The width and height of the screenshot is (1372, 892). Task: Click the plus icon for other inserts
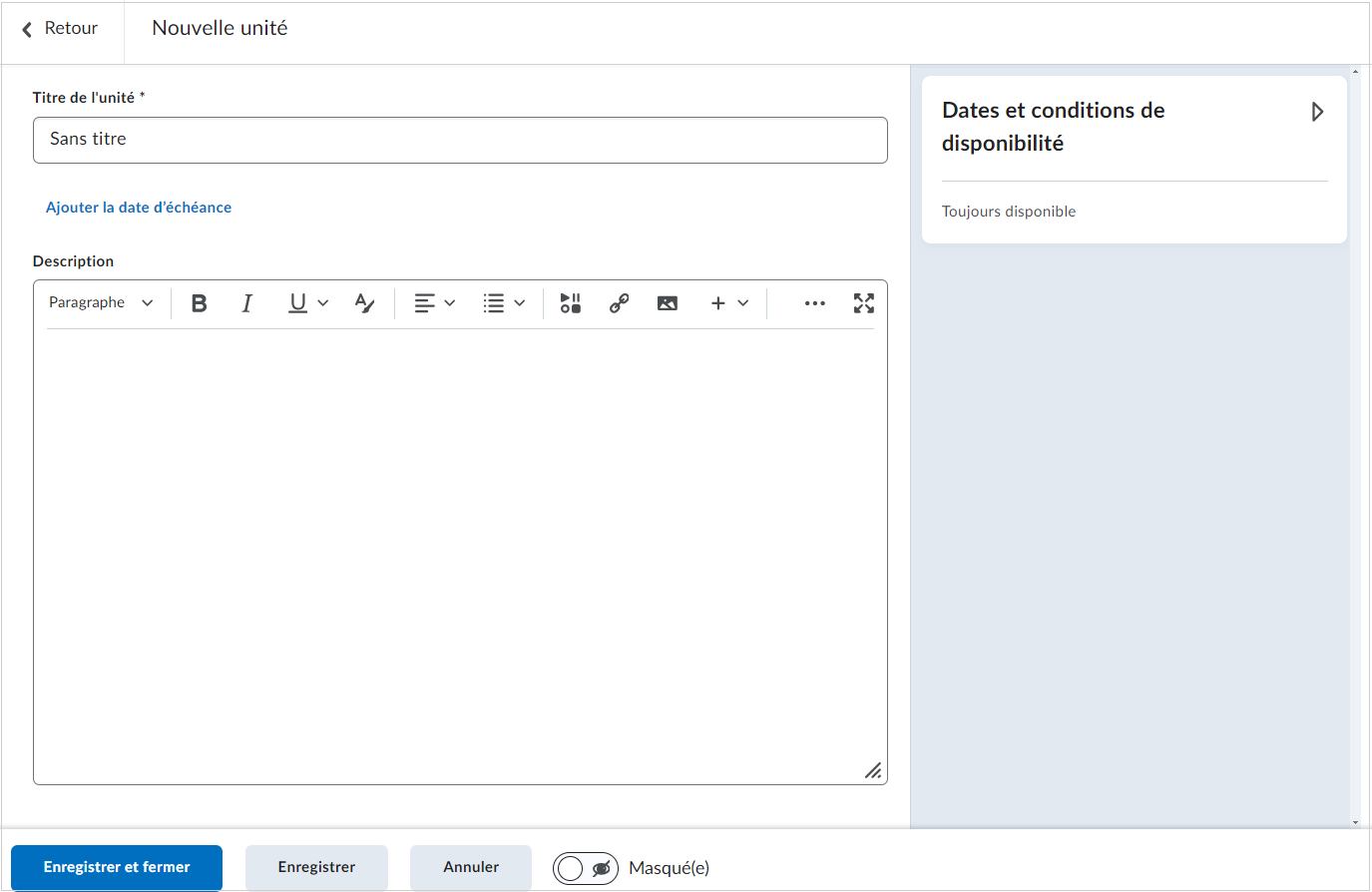click(717, 303)
